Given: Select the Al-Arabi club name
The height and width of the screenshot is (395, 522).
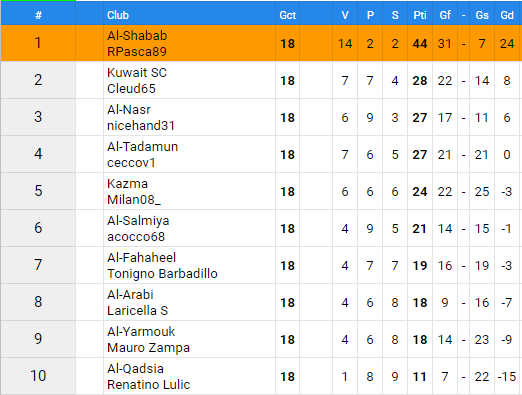Looking at the screenshot, I should tap(130, 294).
